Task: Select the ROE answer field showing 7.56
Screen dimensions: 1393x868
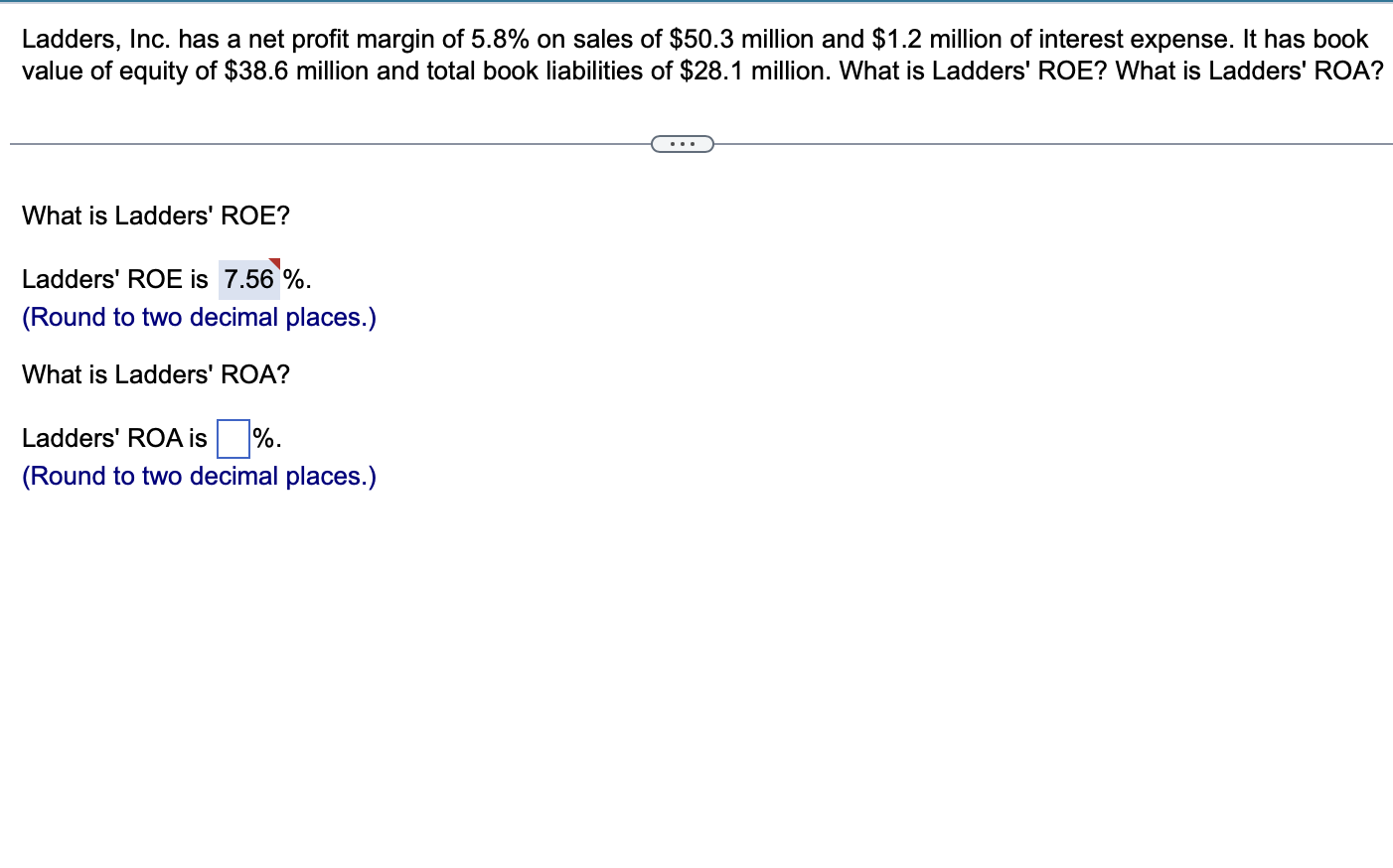Action: (x=248, y=279)
